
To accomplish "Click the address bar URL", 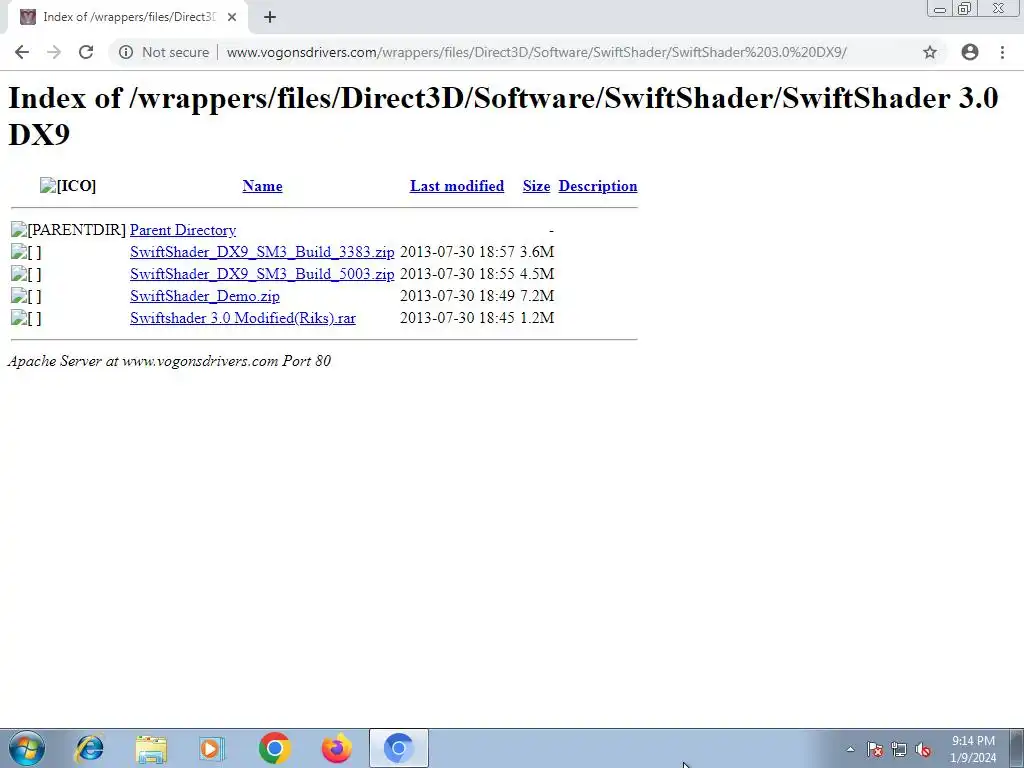I will coord(536,52).
